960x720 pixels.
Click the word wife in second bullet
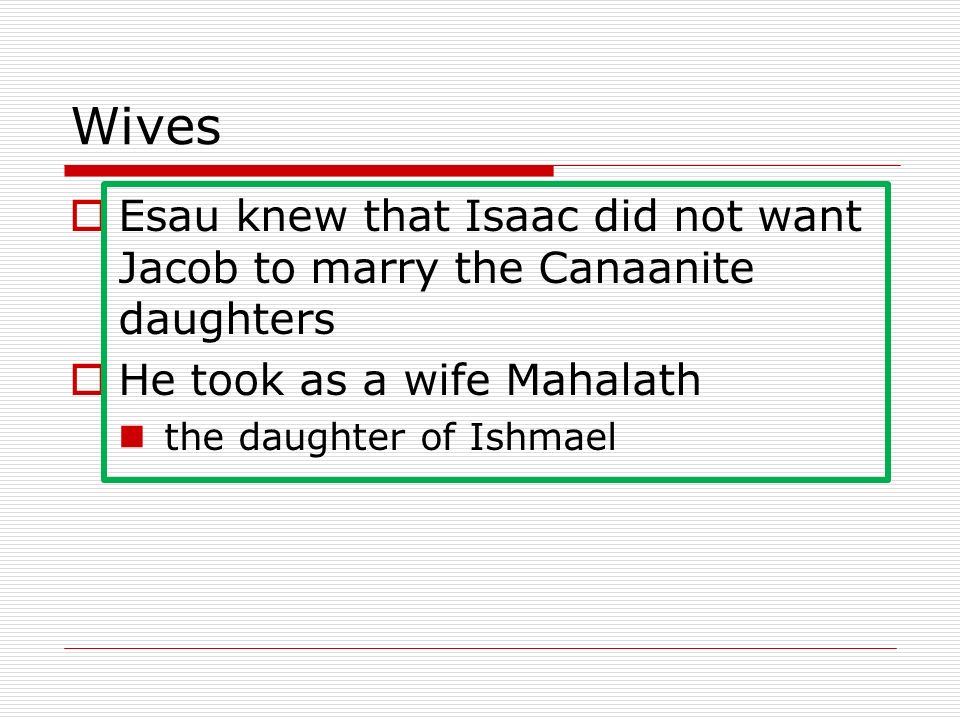click(x=447, y=380)
